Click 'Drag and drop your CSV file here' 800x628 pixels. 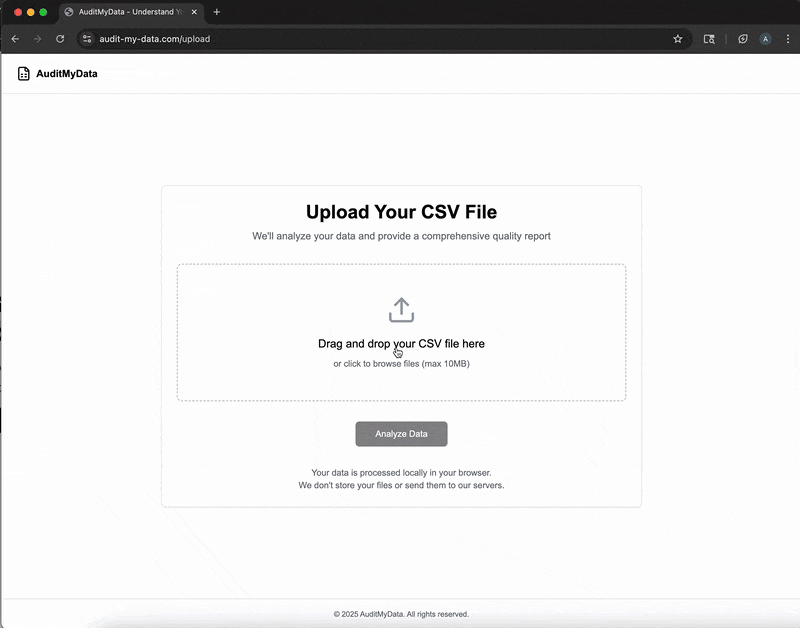click(x=401, y=343)
